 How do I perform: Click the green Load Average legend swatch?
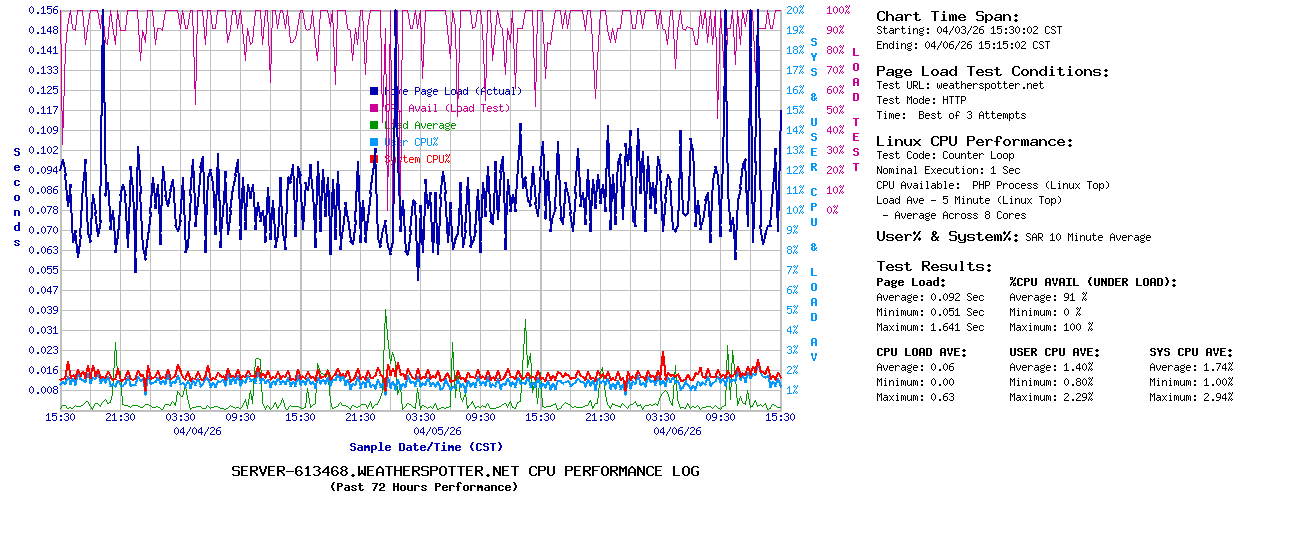(374, 125)
